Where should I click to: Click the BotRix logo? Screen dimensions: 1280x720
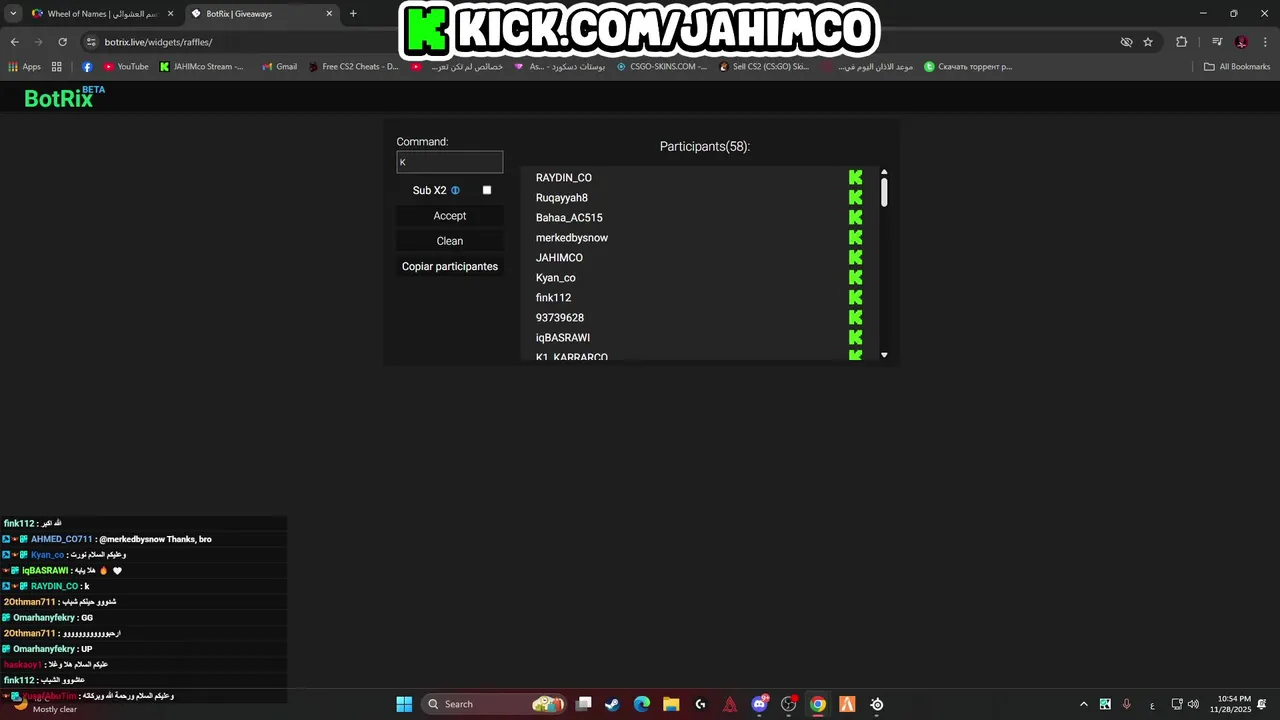point(64,97)
